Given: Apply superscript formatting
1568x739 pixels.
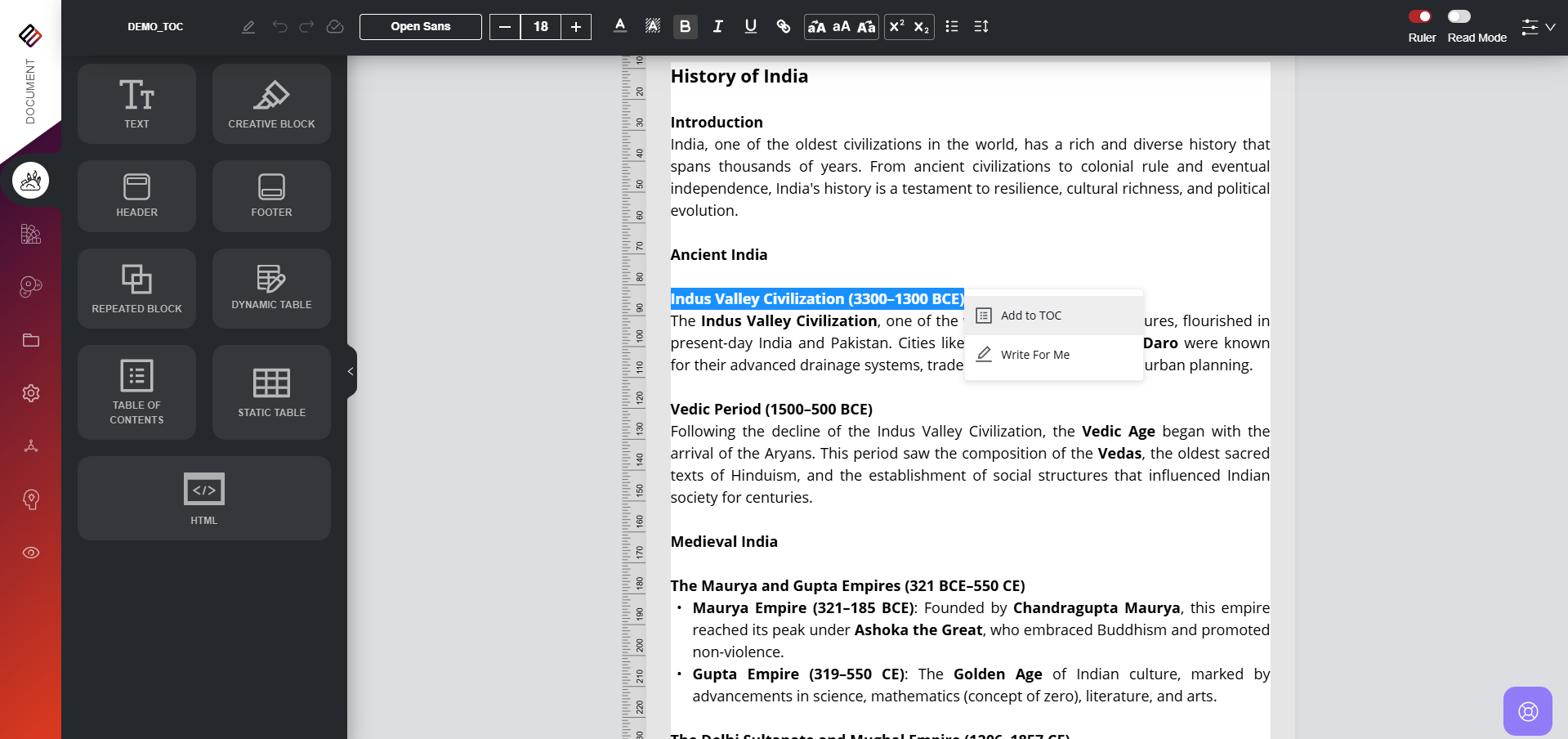Looking at the screenshot, I should coord(896,26).
